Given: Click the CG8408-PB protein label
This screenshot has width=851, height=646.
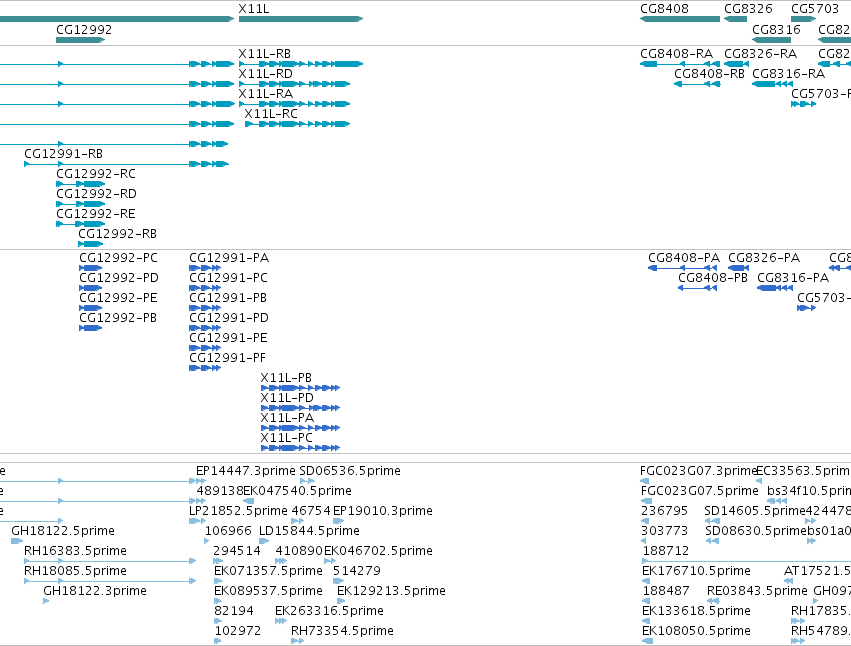Looking at the screenshot, I should tap(713, 277).
